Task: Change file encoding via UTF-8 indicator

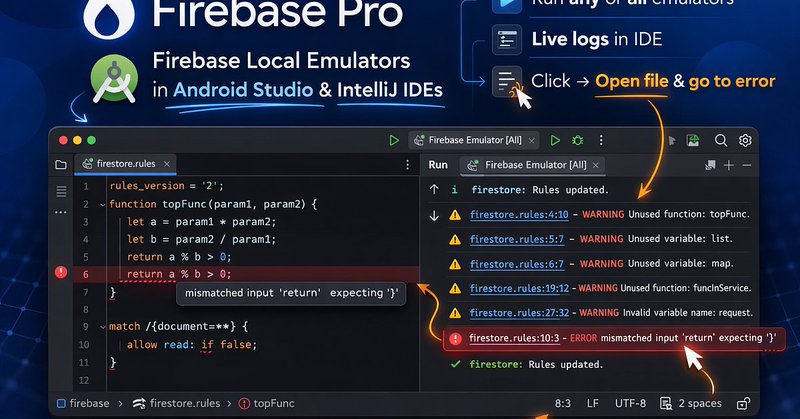Action: pos(630,404)
